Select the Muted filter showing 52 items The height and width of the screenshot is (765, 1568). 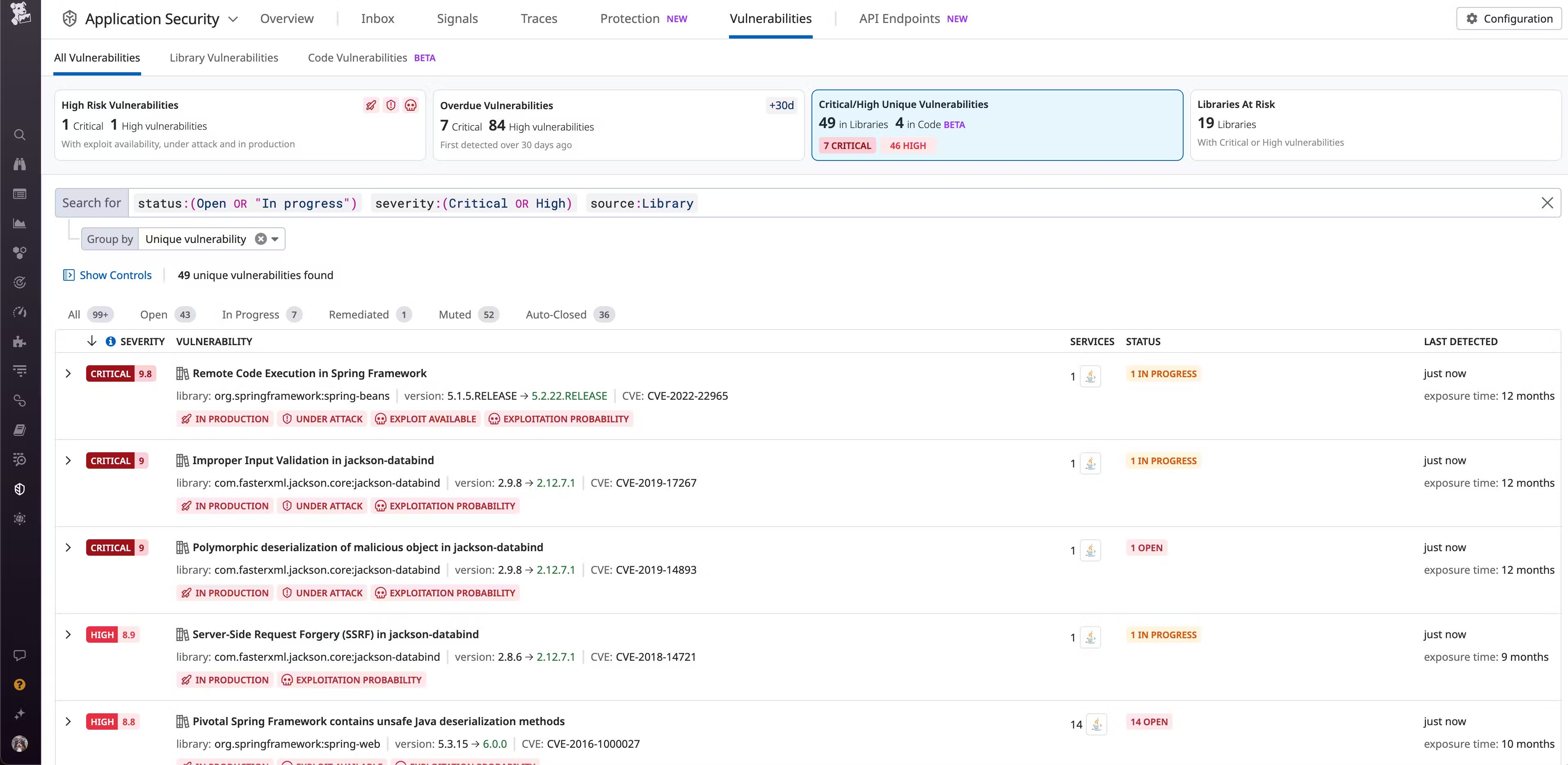(x=455, y=314)
